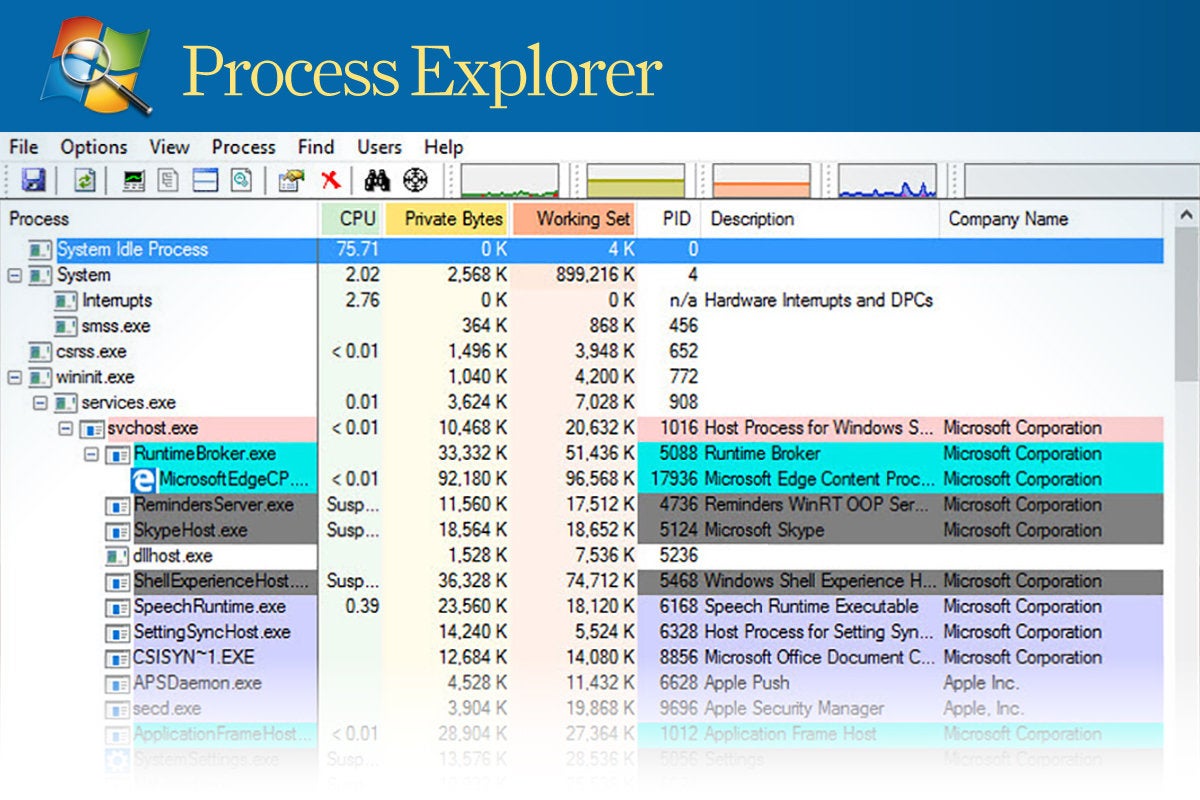The width and height of the screenshot is (1200, 800).
Task: Open the Help menu
Action: [444, 147]
